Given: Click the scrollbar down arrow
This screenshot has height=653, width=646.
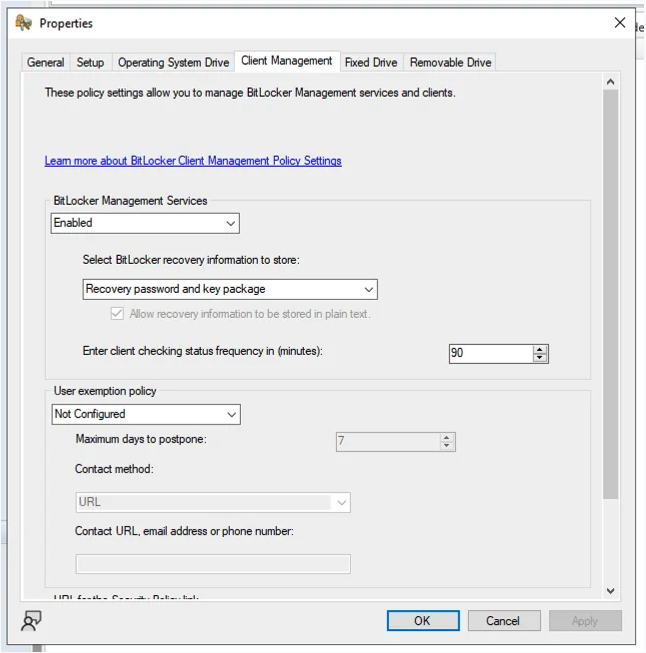Looking at the screenshot, I should pos(611,591).
